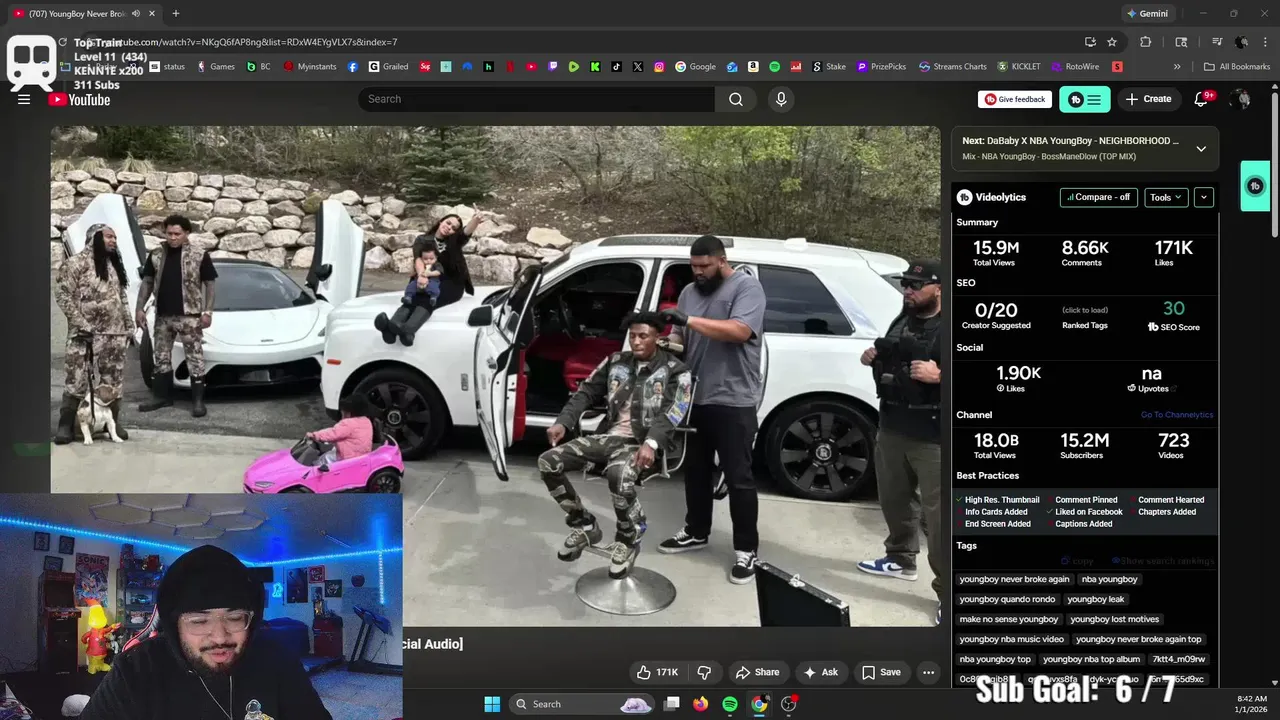Mute the YouTube browser tab audio

(136, 14)
